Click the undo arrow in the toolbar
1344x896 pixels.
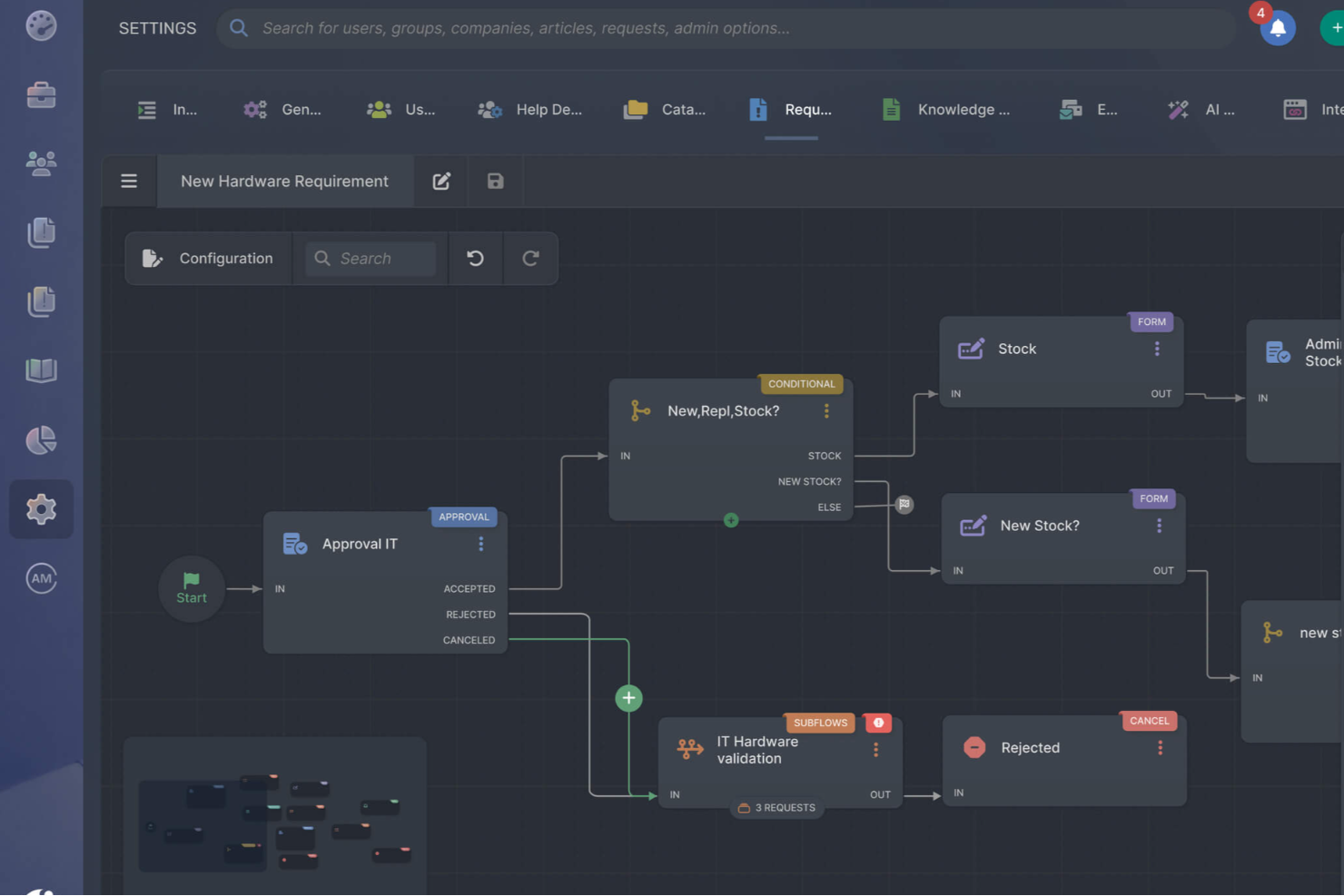[476, 258]
